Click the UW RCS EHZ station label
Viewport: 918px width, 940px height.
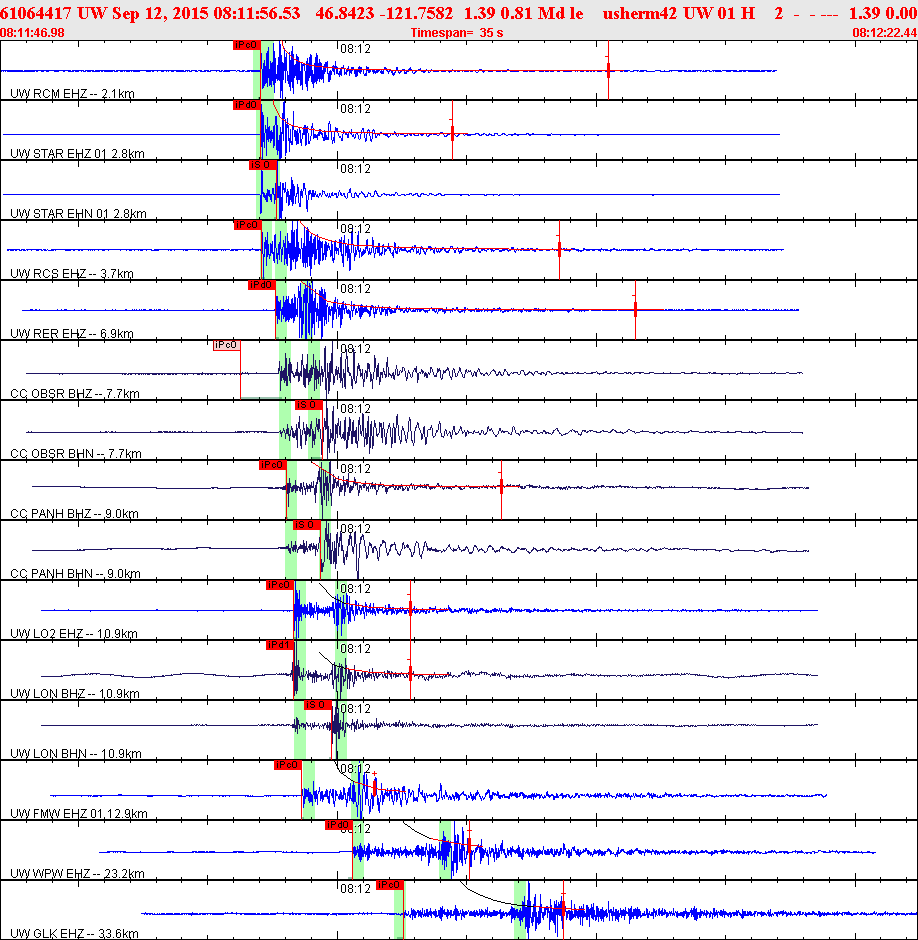[x=72, y=274]
